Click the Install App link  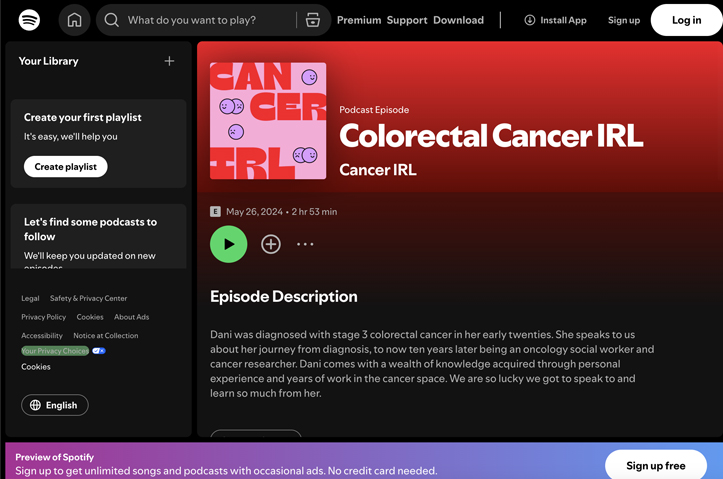(555, 20)
